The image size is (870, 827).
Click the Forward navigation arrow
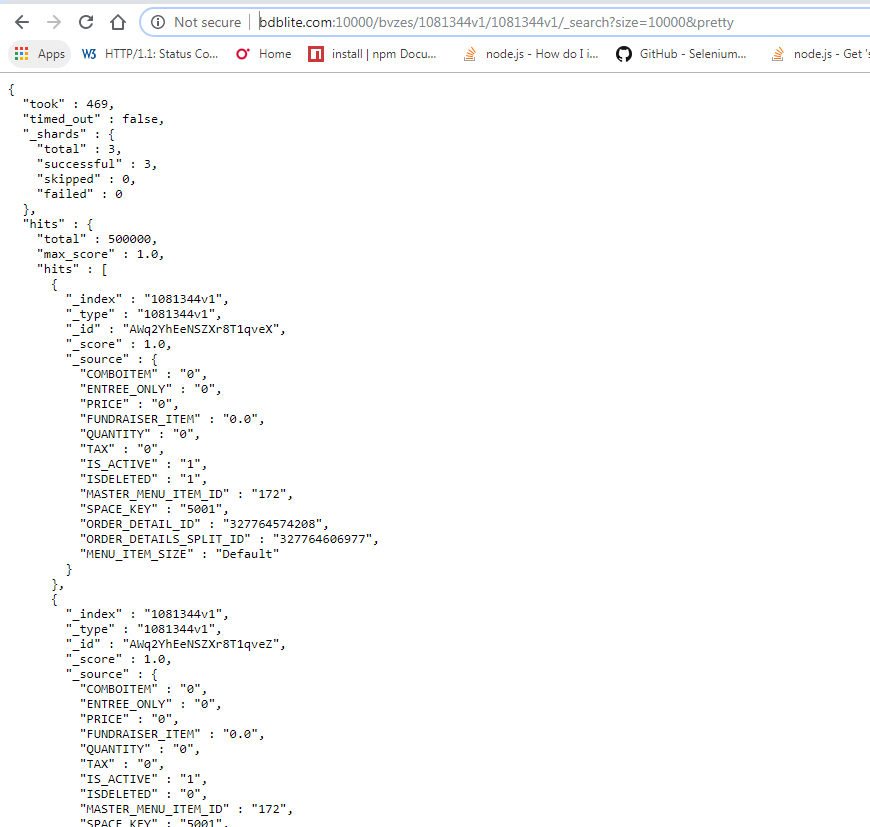click(54, 22)
